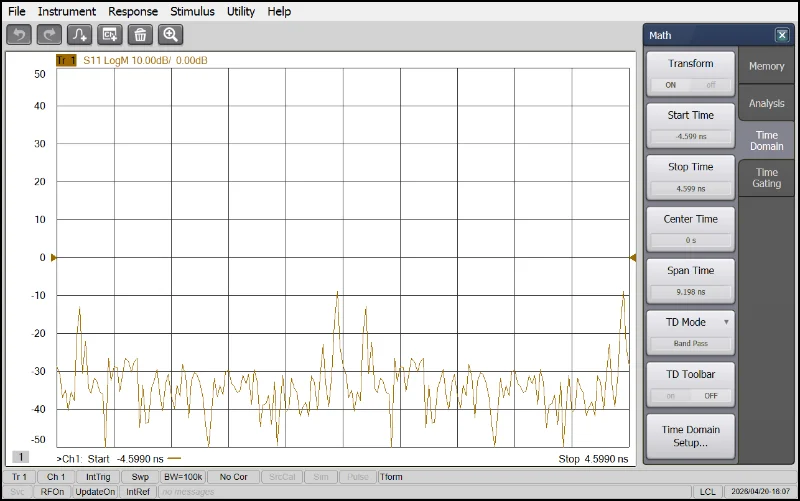Click the Tr 1 status bar button
The width and height of the screenshot is (800, 501).
(19, 477)
